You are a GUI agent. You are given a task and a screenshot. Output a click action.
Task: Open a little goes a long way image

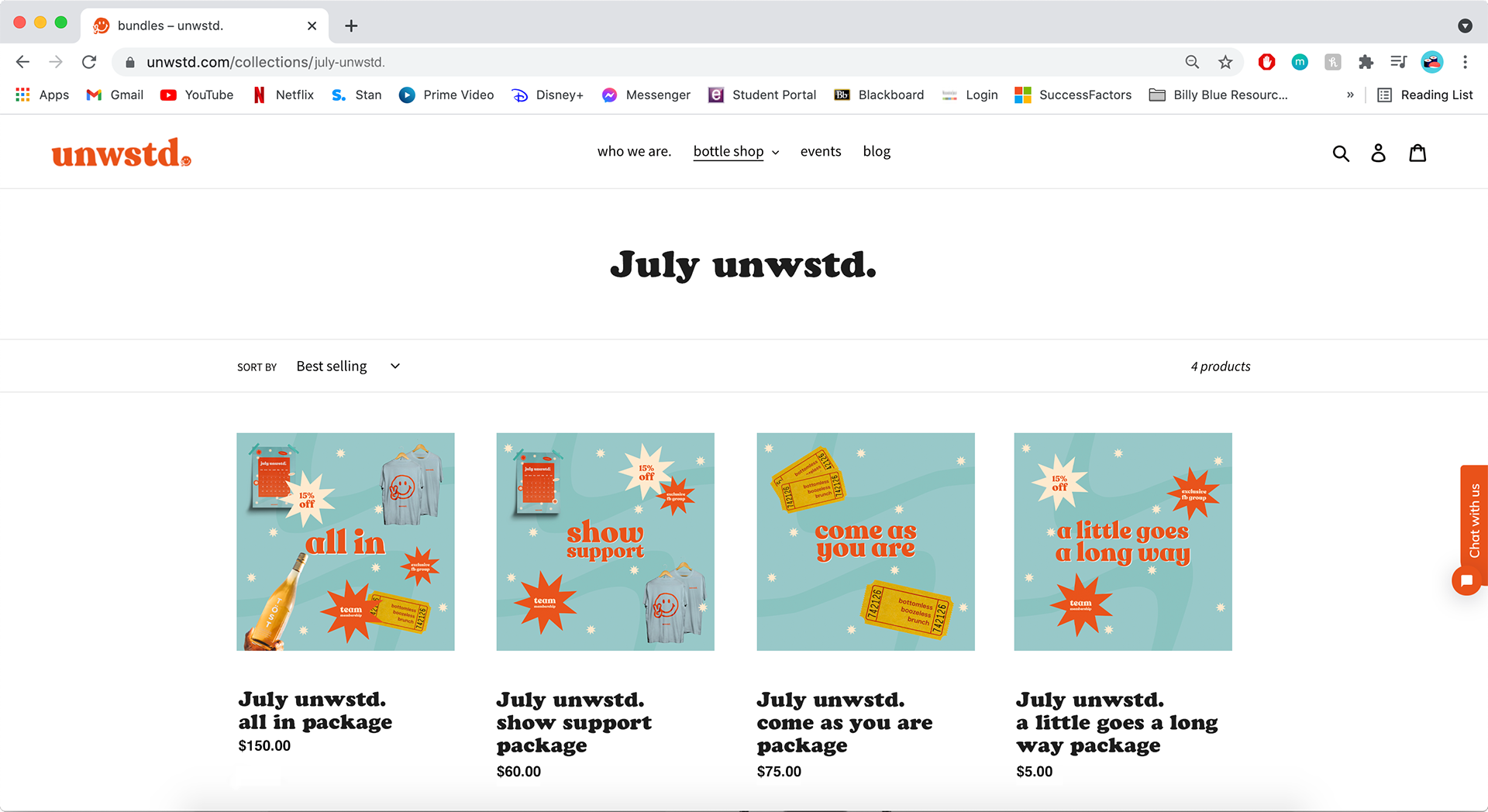click(1123, 542)
